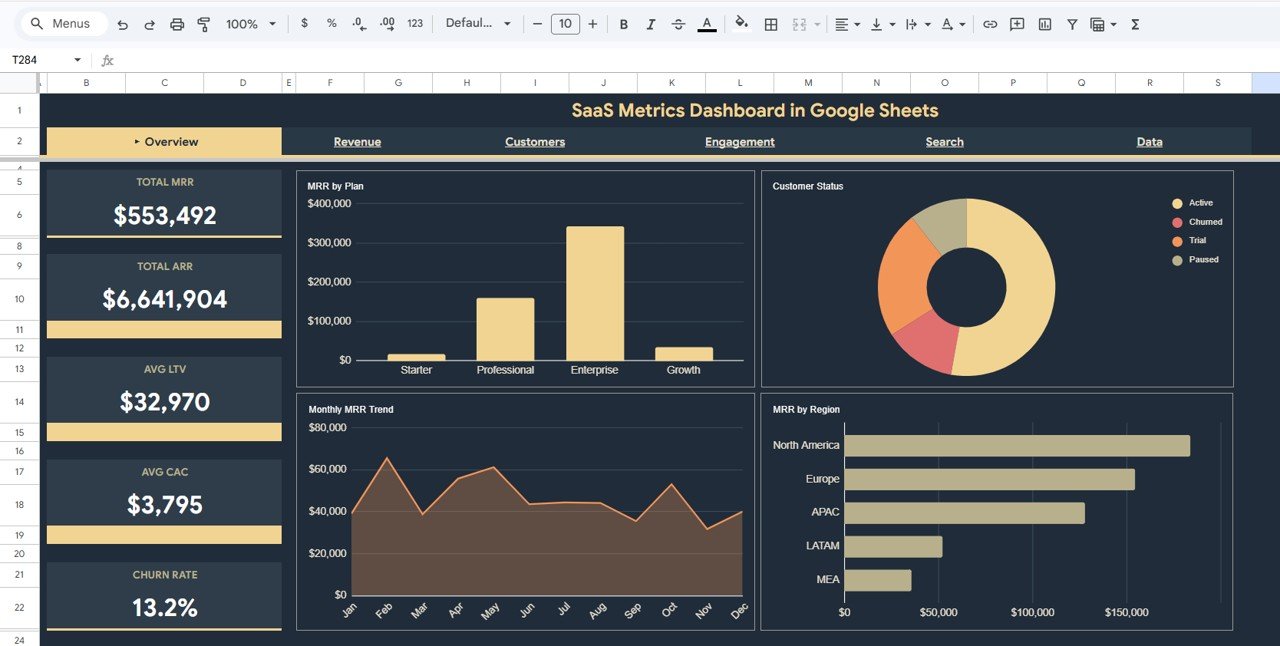
Task: Apply currency format with the dollar icon
Action: click(305, 23)
